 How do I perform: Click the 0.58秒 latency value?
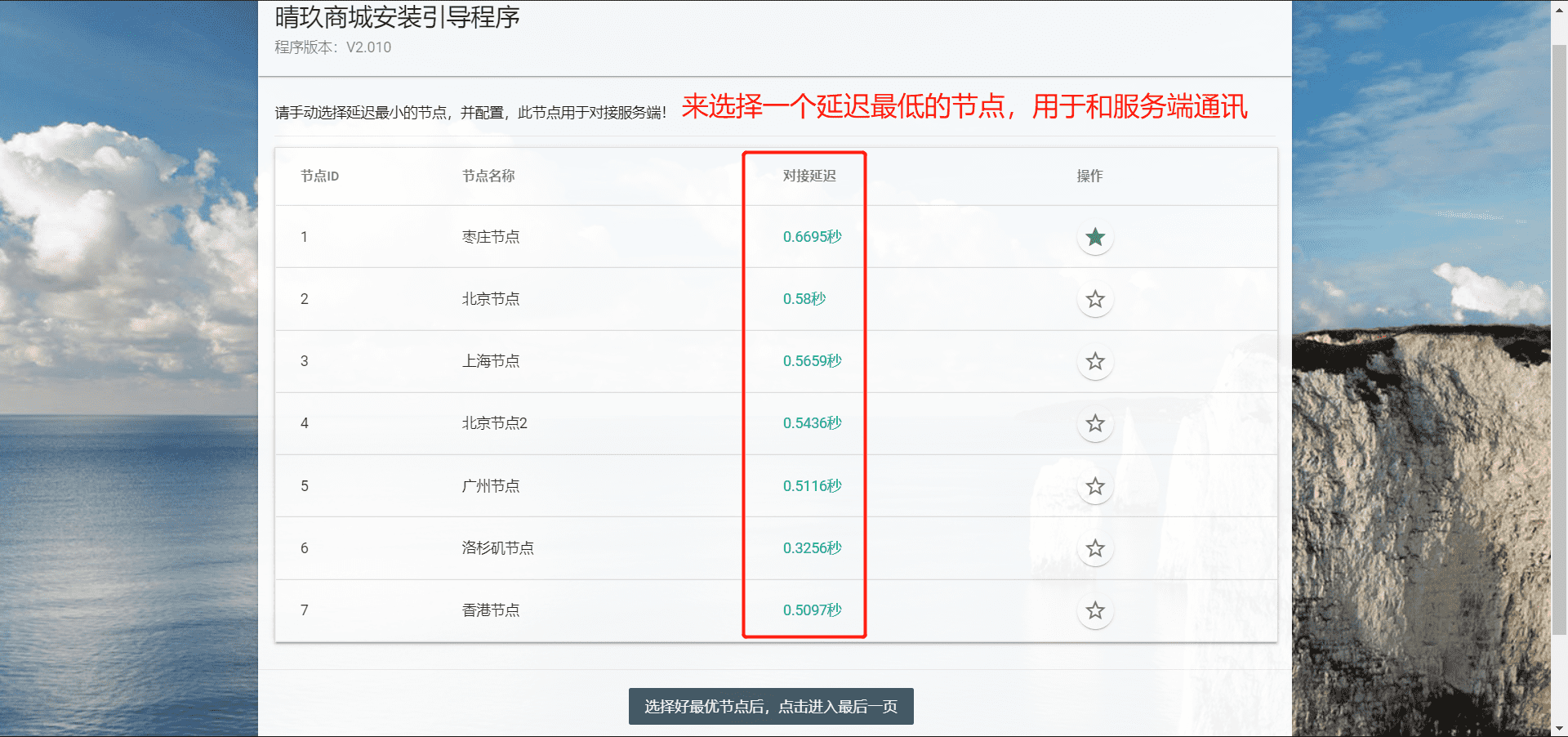804,299
